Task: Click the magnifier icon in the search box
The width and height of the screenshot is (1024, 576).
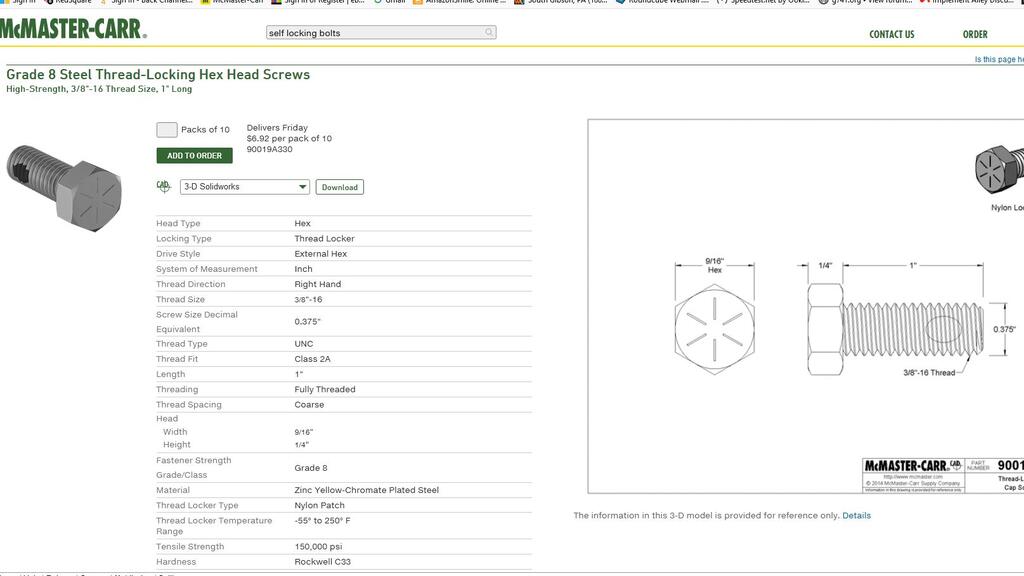Action: point(488,33)
